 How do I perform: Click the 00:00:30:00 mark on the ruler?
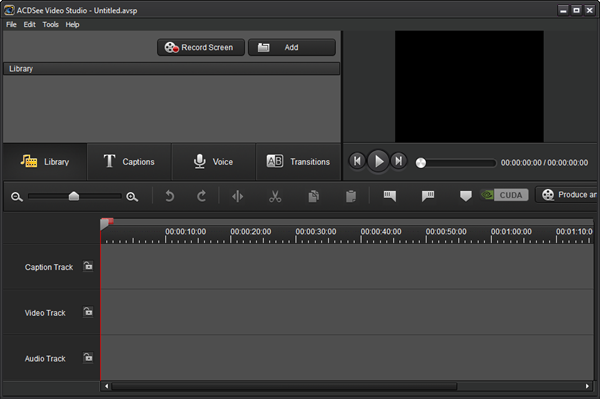pos(316,232)
